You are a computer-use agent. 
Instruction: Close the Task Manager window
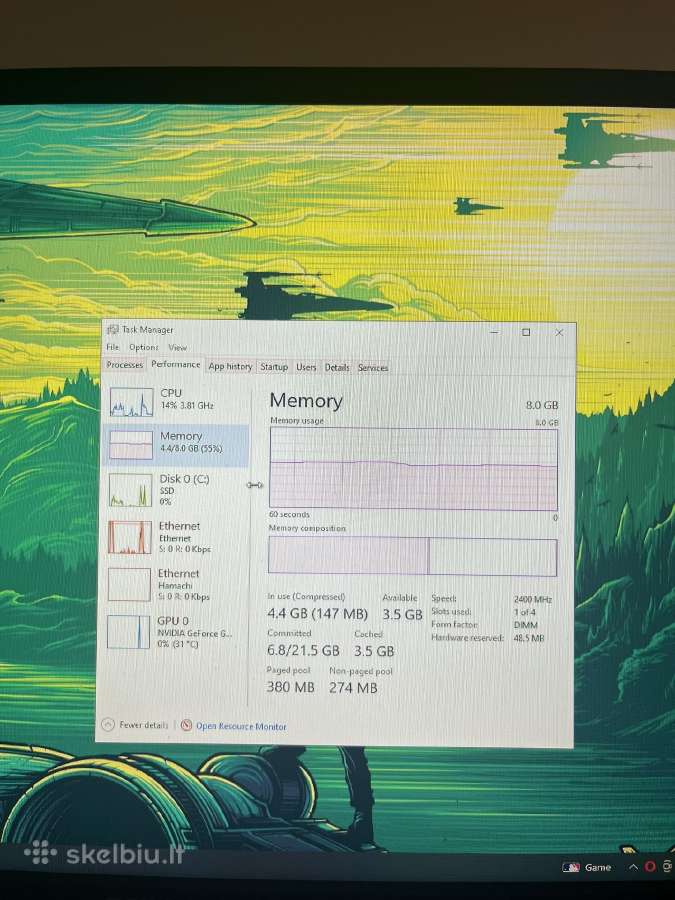coord(559,333)
